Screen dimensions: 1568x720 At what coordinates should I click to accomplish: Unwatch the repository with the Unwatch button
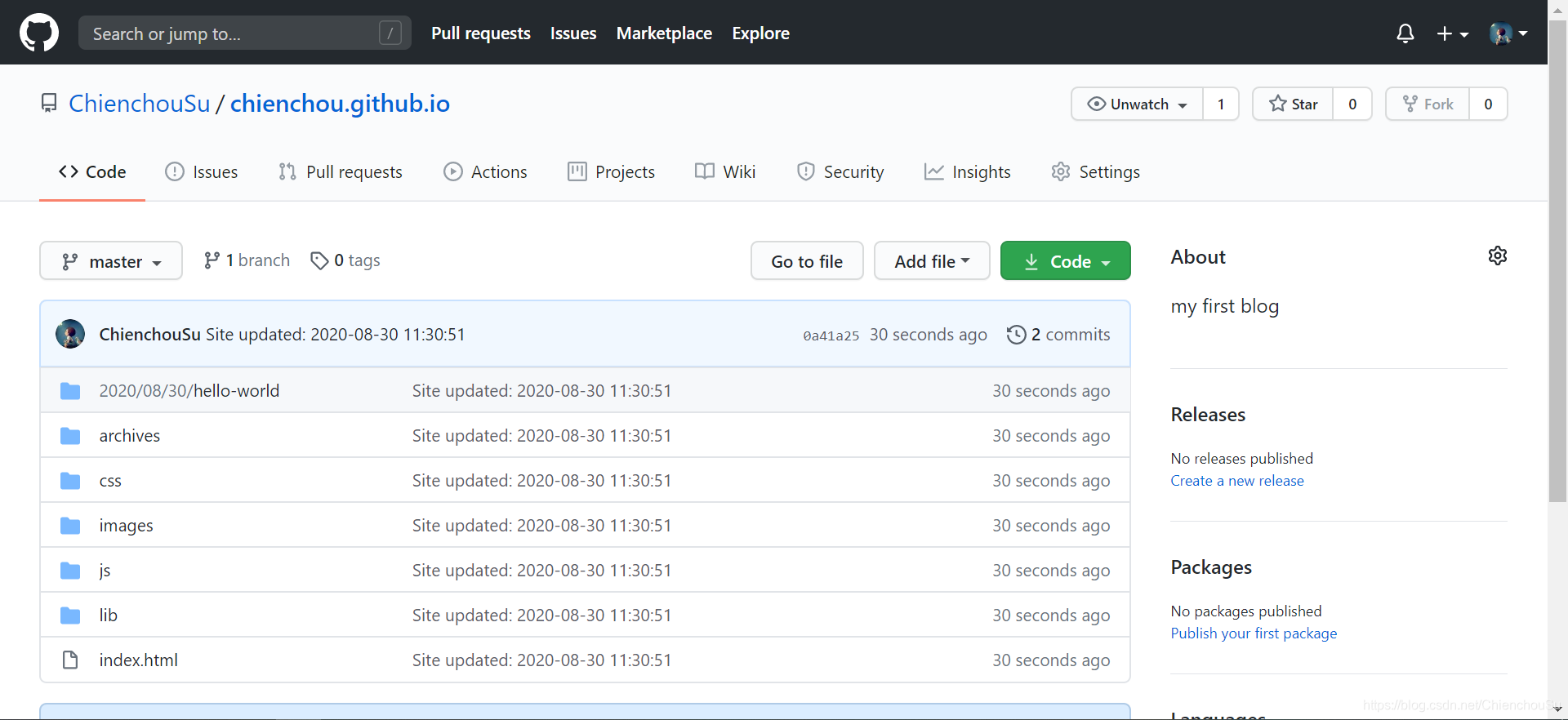coord(1137,104)
